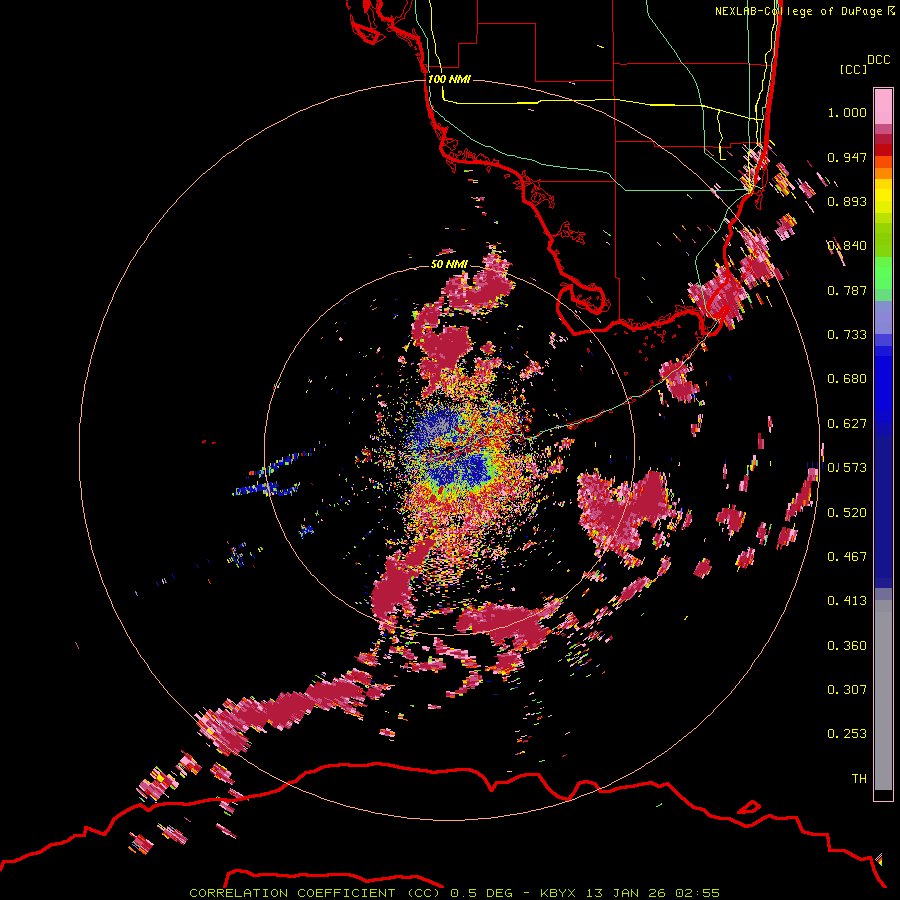Click the 0.787 legend value
900x900 pixels.
coord(847,290)
